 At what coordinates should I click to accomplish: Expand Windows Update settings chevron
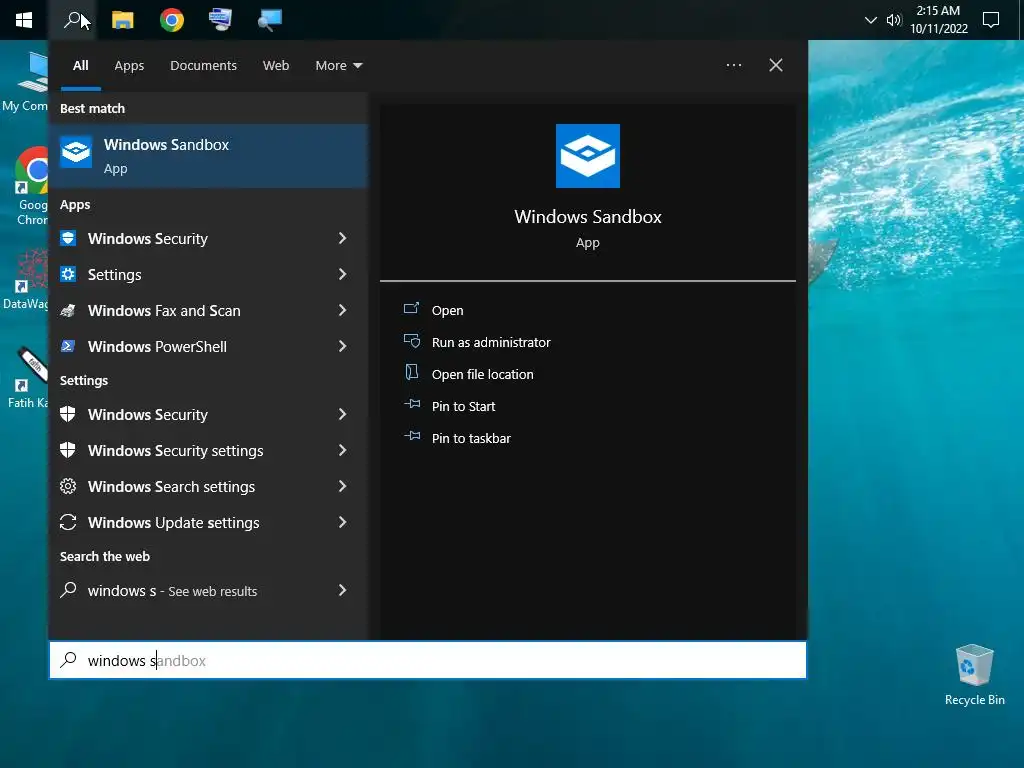click(342, 522)
